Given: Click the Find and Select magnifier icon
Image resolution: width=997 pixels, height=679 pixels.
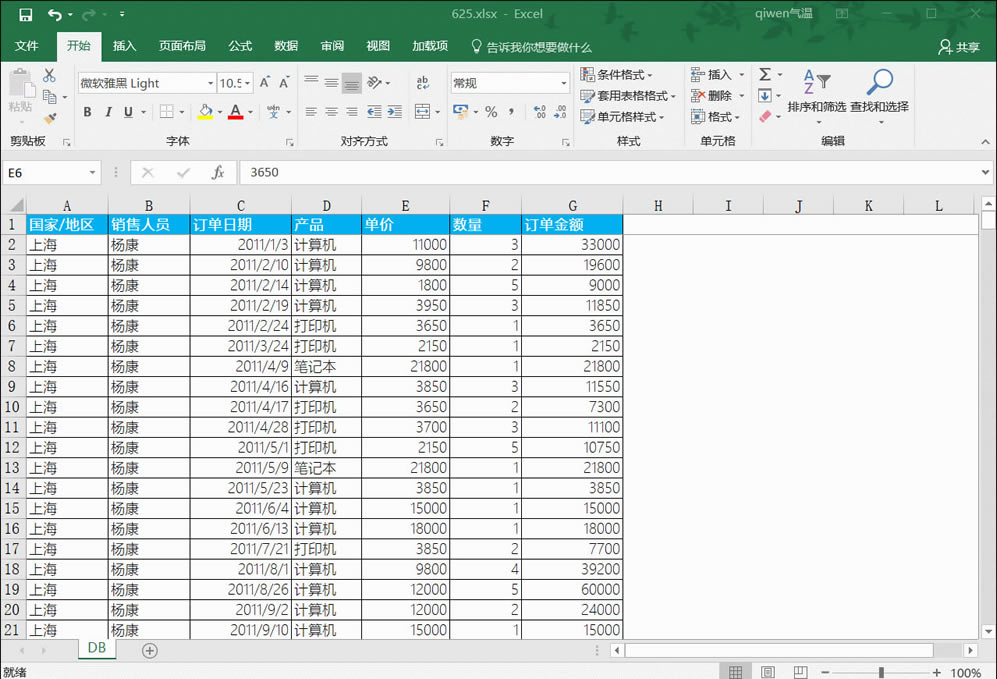Looking at the screenshot, I should [x=879, y=83].
